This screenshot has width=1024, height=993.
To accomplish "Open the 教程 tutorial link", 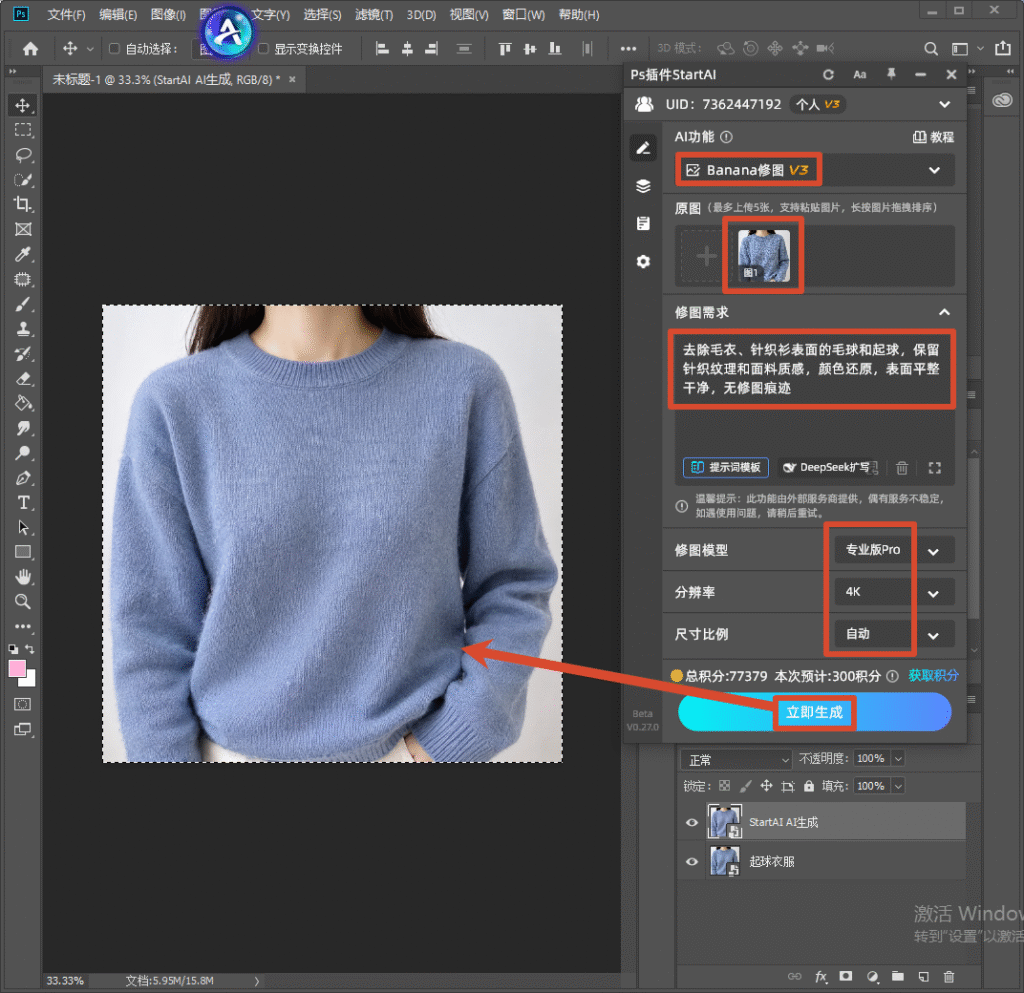I will [933, 137].
